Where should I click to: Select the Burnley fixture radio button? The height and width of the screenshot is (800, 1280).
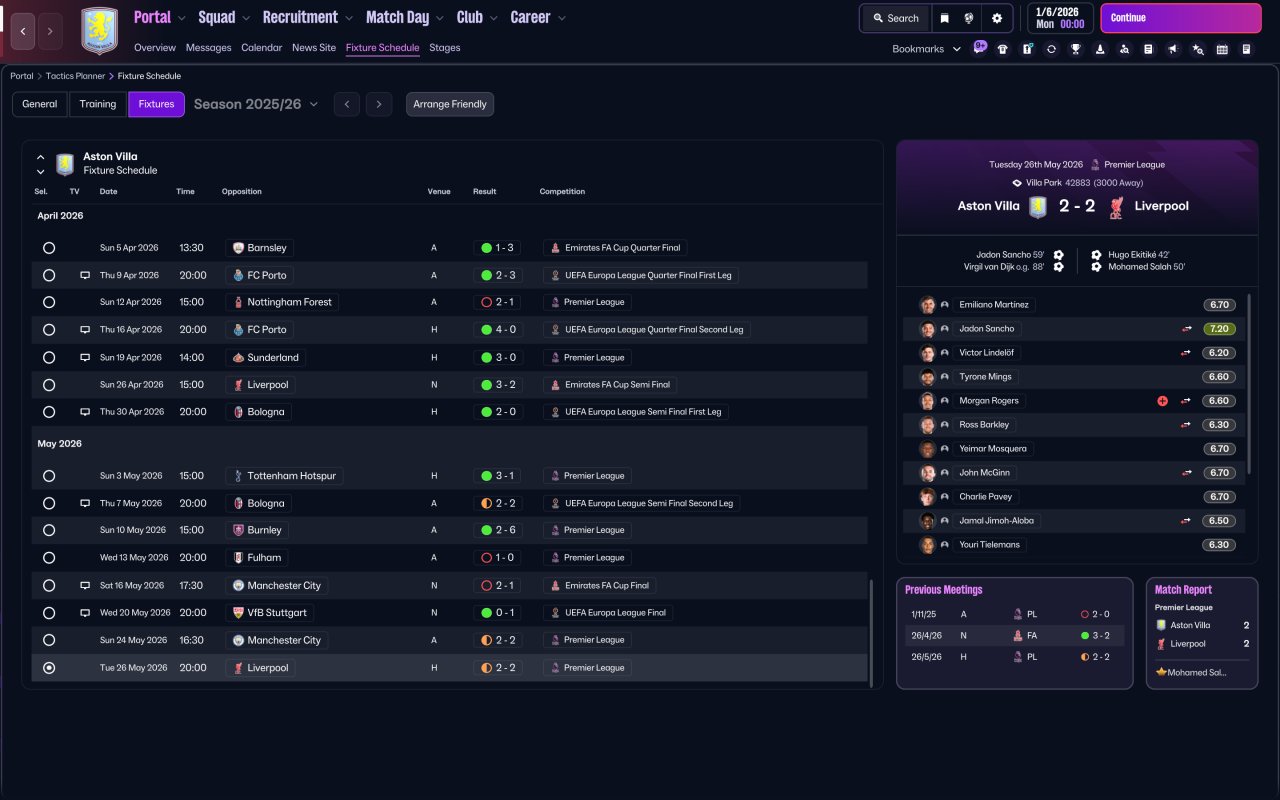coord(49,530)
